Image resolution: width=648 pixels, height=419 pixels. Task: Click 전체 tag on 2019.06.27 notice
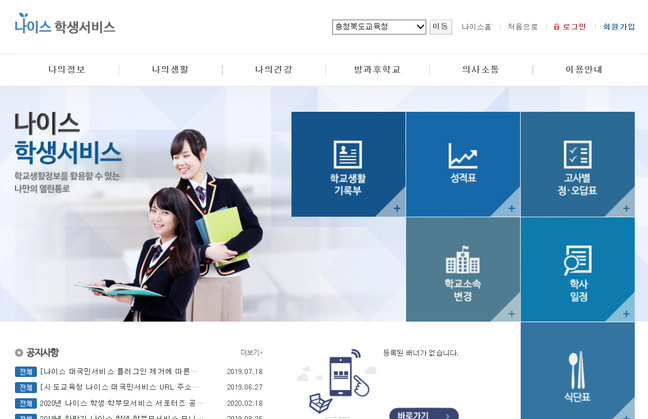coord(26,388)
